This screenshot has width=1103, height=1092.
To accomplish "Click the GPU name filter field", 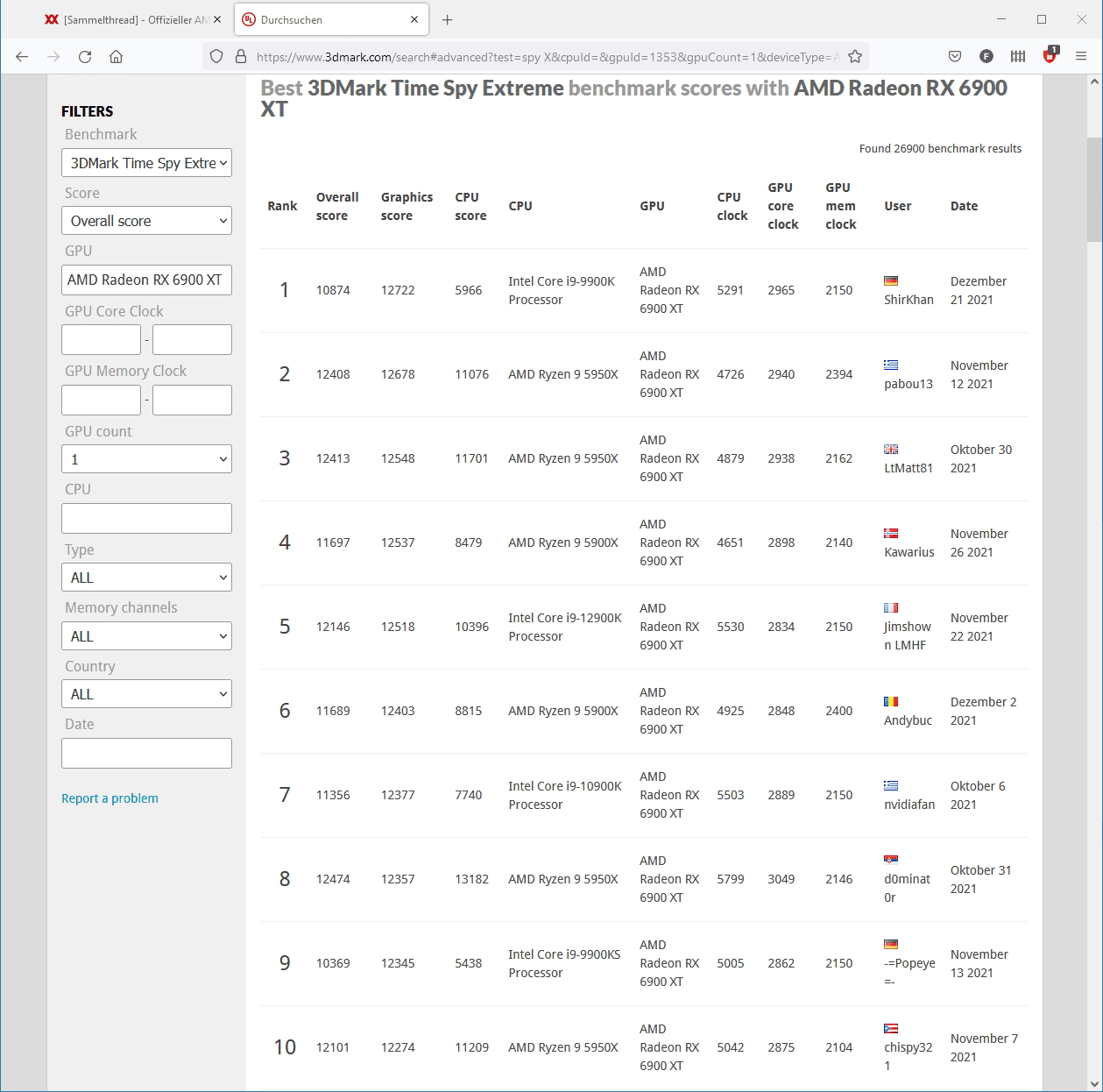I will click(146, 280).
